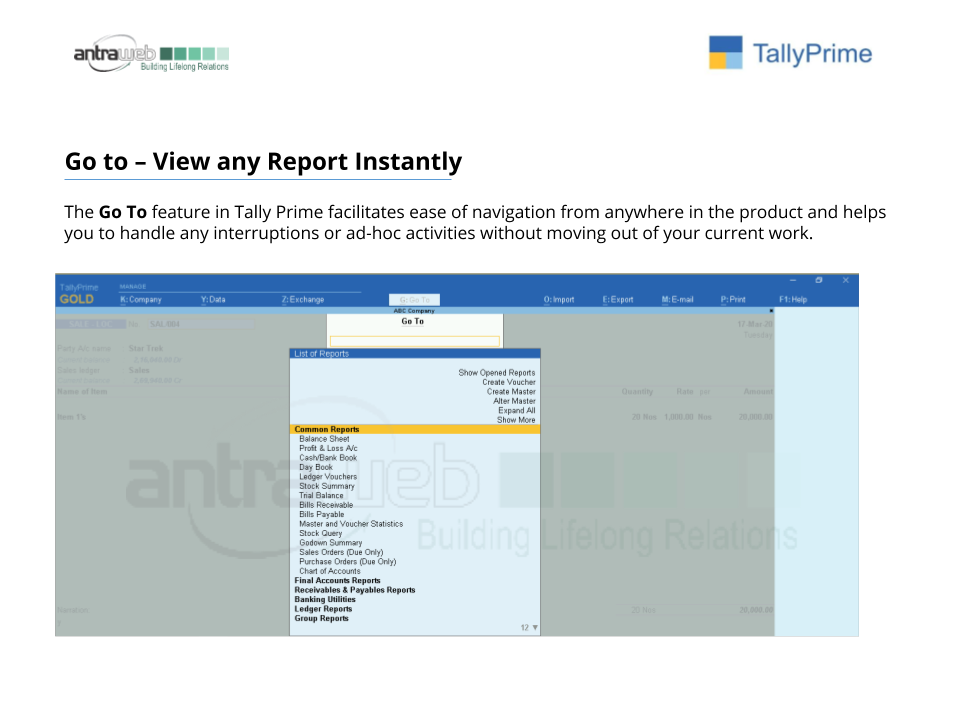The width and height of the screenshot is (960, 720).
Task: Choose Expand All in report list
Action: [x=517, y=410]
